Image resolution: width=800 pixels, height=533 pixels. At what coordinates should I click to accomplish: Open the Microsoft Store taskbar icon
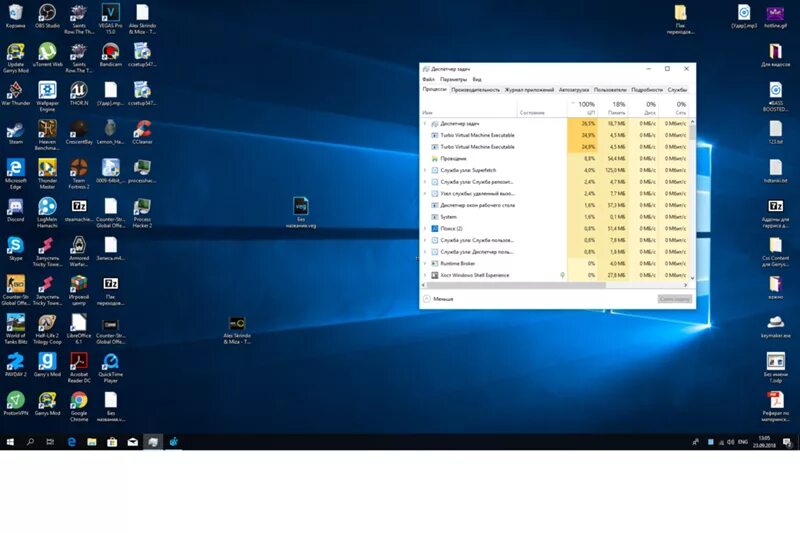click(x=112, y=442)
